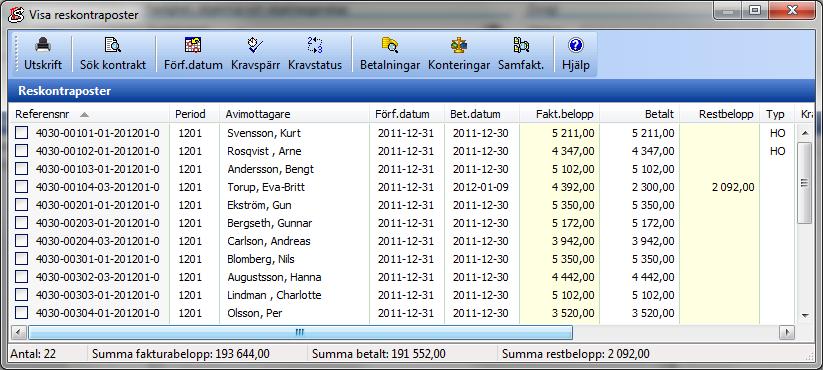Select name Augustsson, Hanna
The width and height of the screenshot is (823, 370).
click(x=274, y=277)
